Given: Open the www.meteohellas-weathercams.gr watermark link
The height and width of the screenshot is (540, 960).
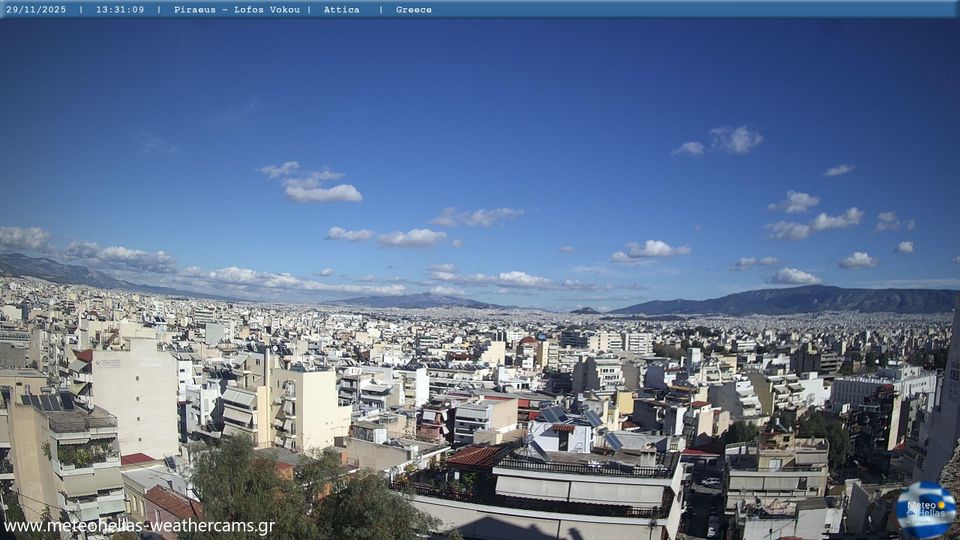Looking at the screenshot, I should tap(139, 526).
